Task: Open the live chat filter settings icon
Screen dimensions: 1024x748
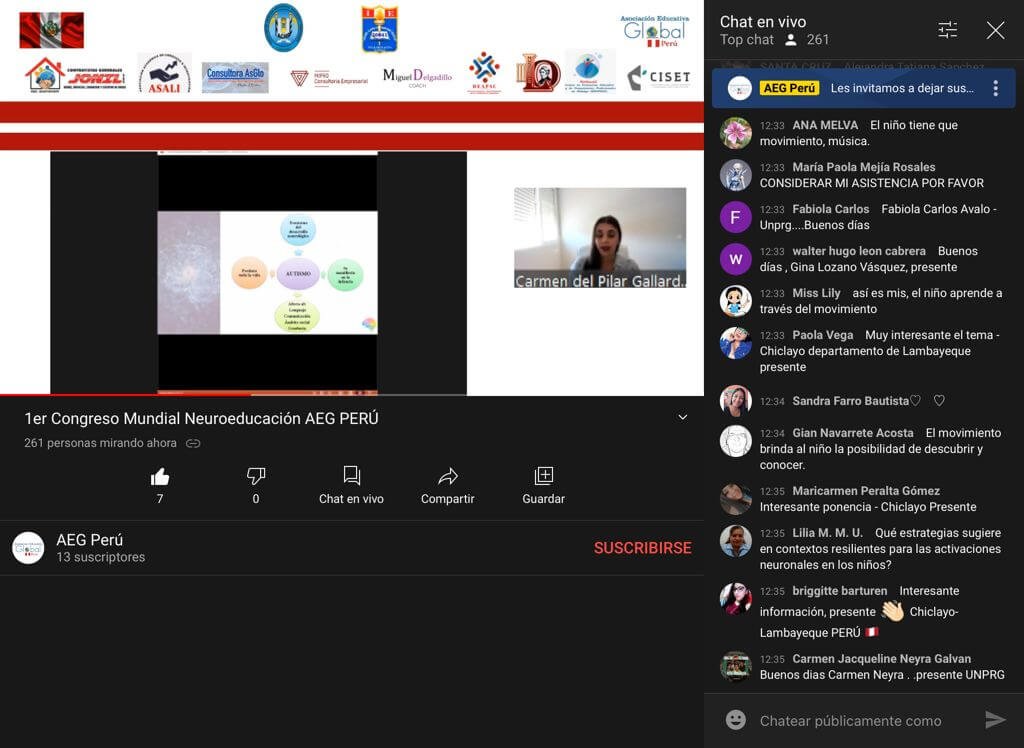Action: (x=947, y=30)
